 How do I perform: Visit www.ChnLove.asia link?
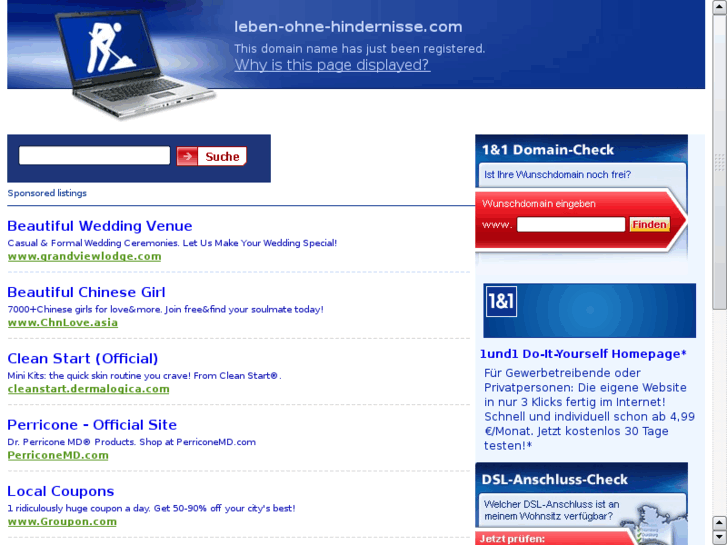click(x=63, y=322)
